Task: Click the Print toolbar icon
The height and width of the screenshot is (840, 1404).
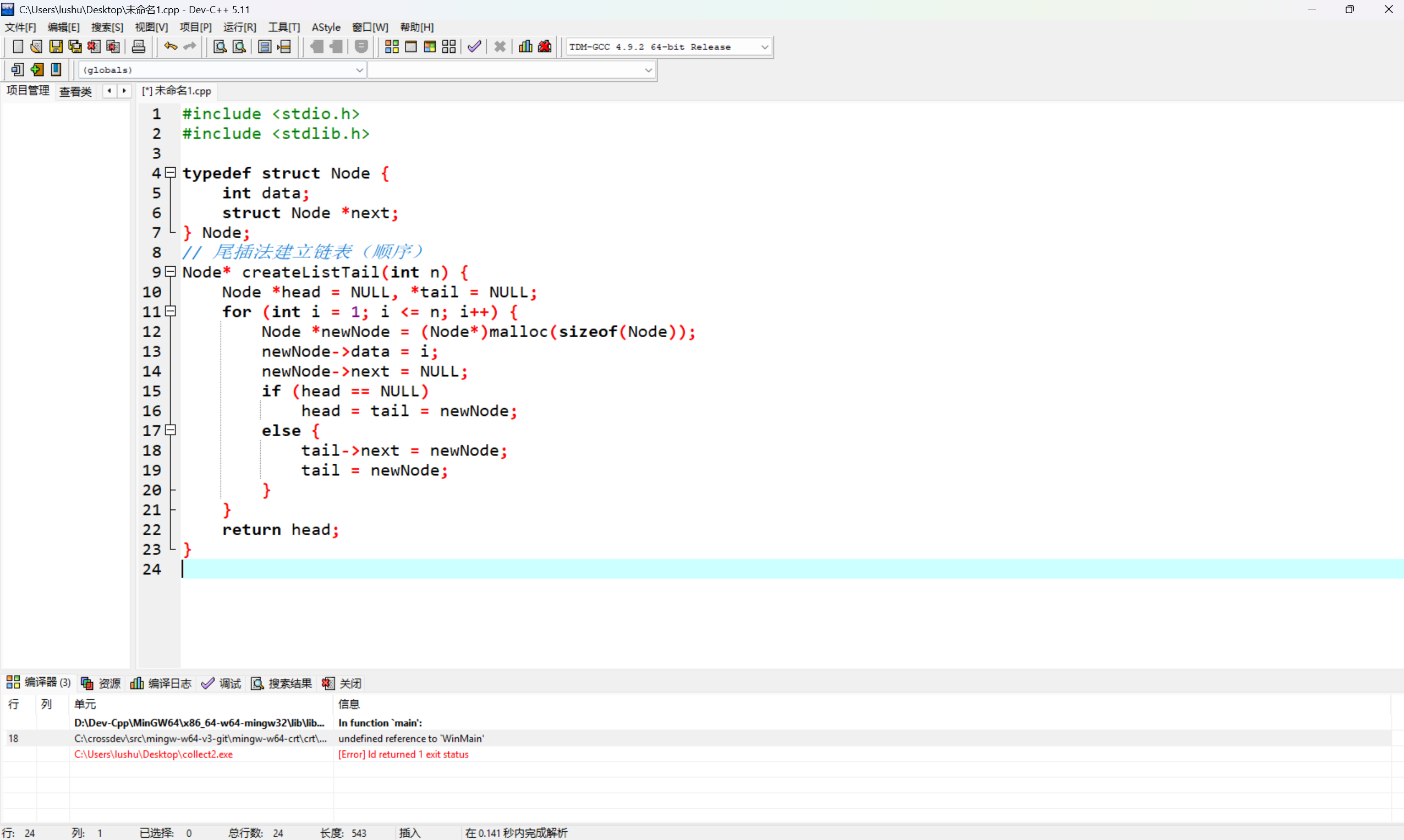Action: (139, 47)
